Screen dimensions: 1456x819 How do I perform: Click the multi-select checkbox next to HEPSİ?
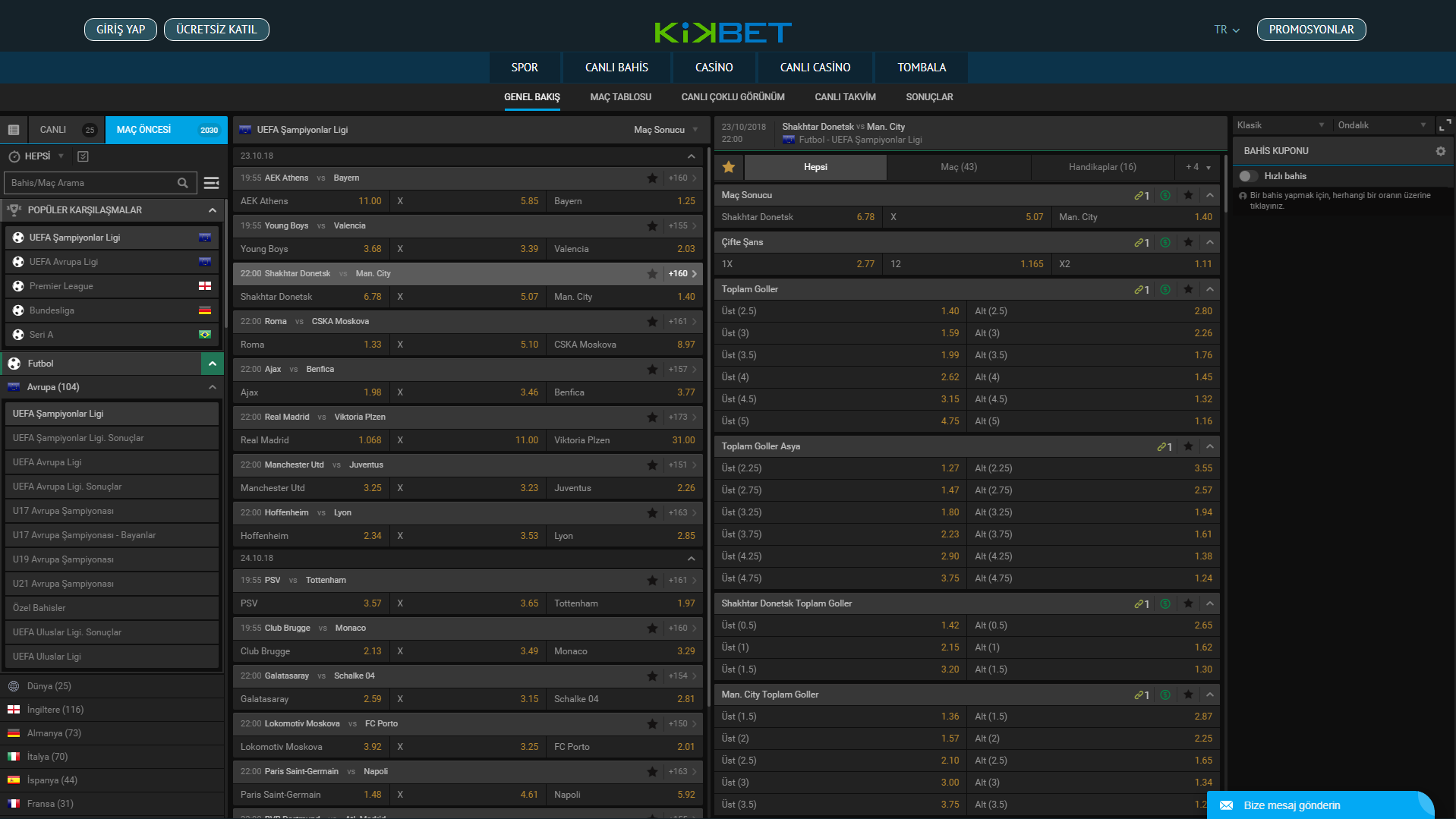point(84,156)
